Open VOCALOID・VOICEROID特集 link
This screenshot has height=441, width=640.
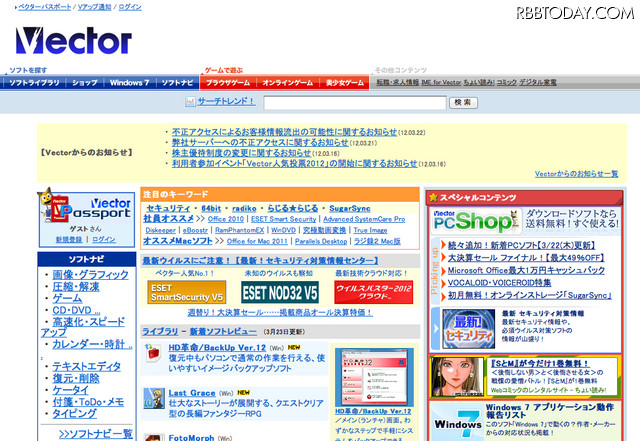pos(499,283)
